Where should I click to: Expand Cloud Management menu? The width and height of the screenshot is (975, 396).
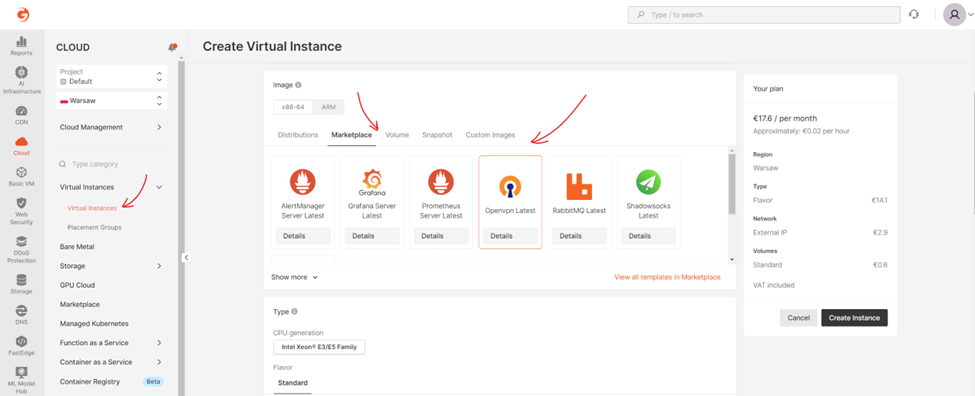tap(111, 127)
